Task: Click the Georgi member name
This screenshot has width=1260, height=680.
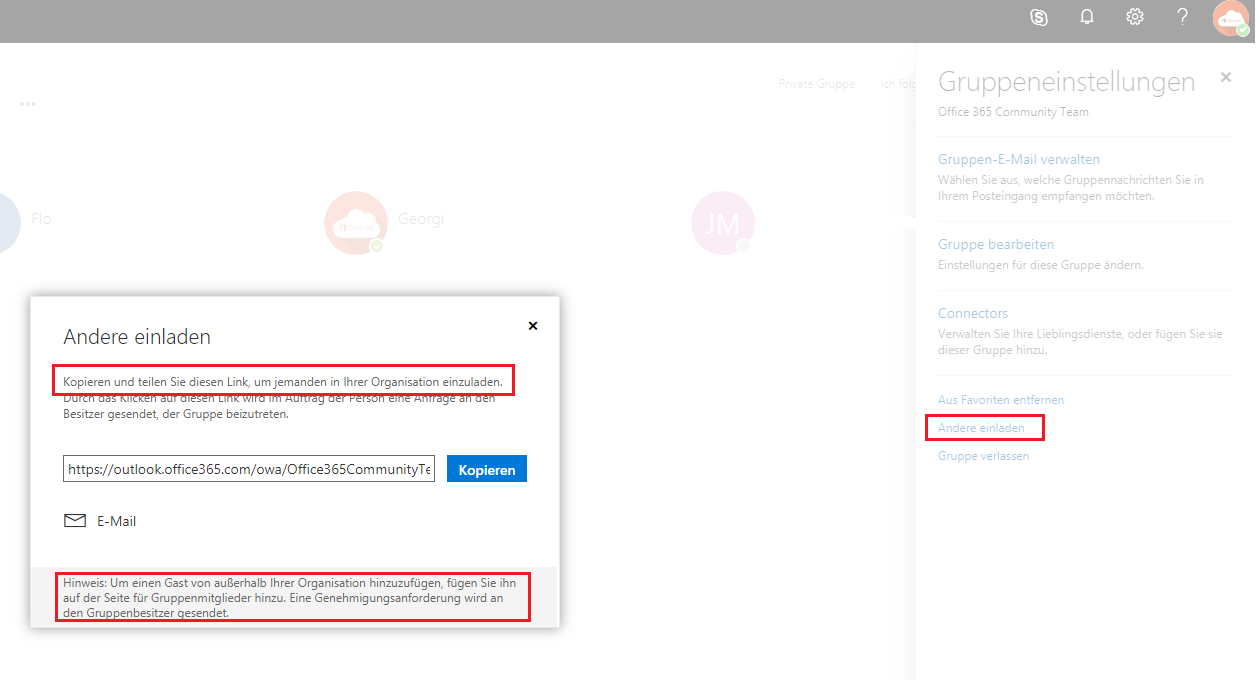Action: click(x=420, y=219)
